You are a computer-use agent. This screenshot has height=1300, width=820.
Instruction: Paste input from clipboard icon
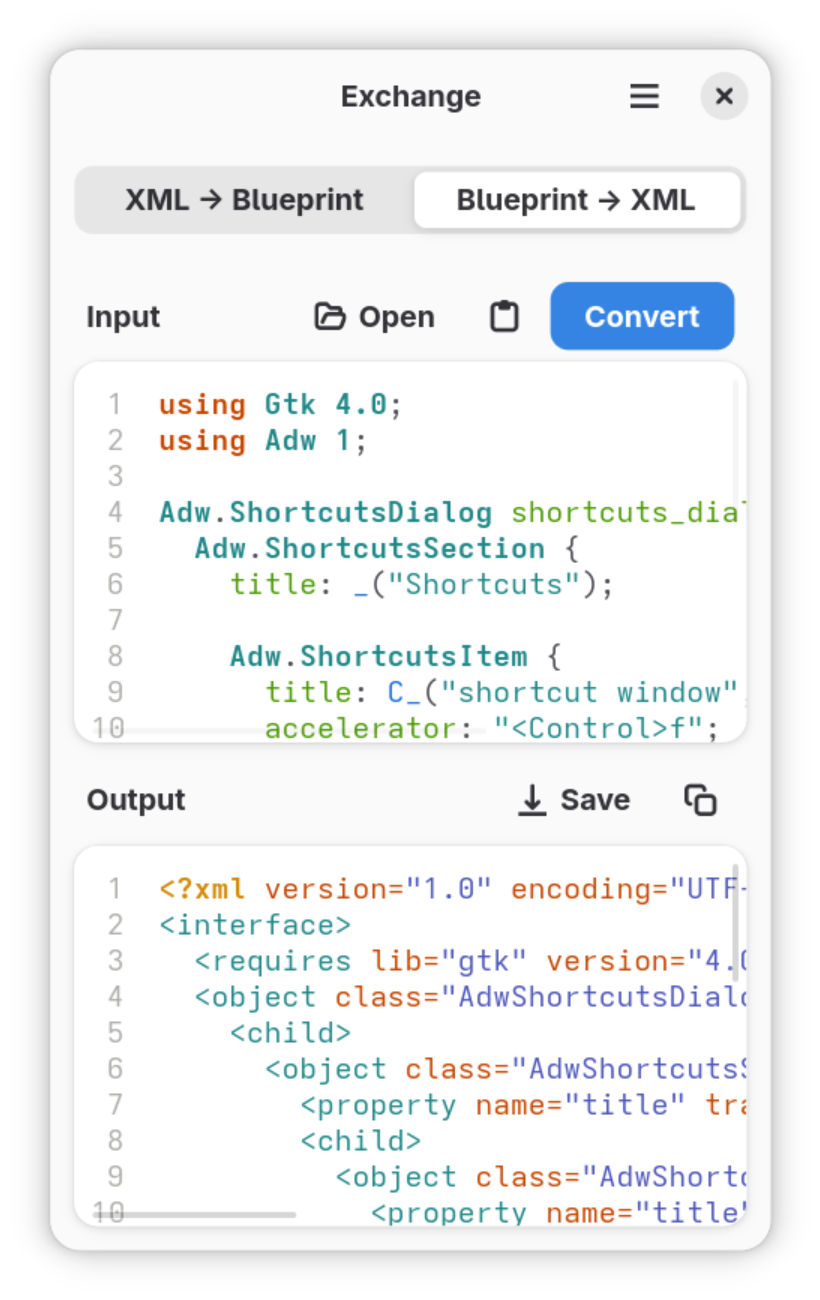coord(504,317)
